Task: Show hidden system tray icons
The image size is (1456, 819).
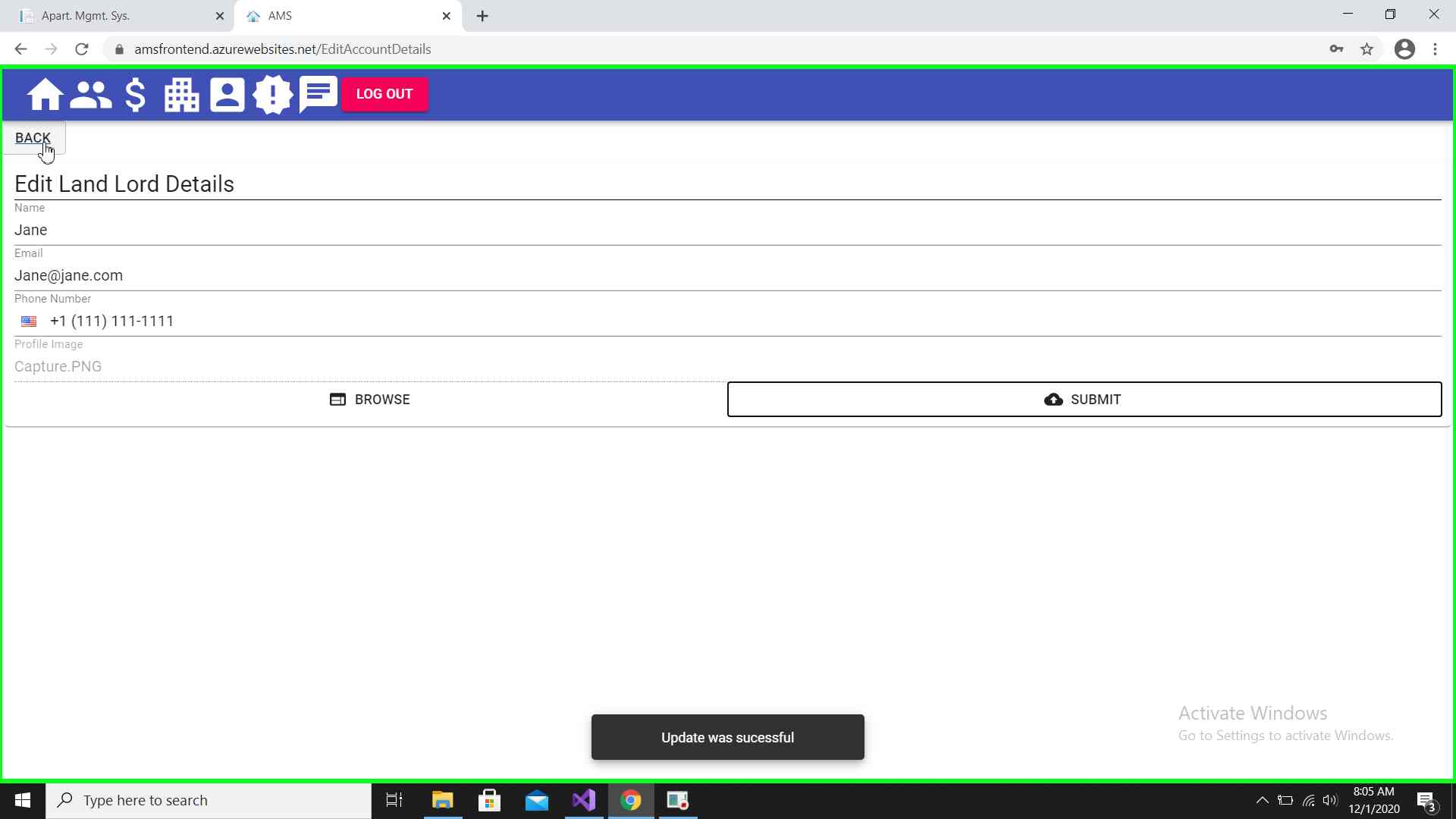Action: coord(1262,800)
